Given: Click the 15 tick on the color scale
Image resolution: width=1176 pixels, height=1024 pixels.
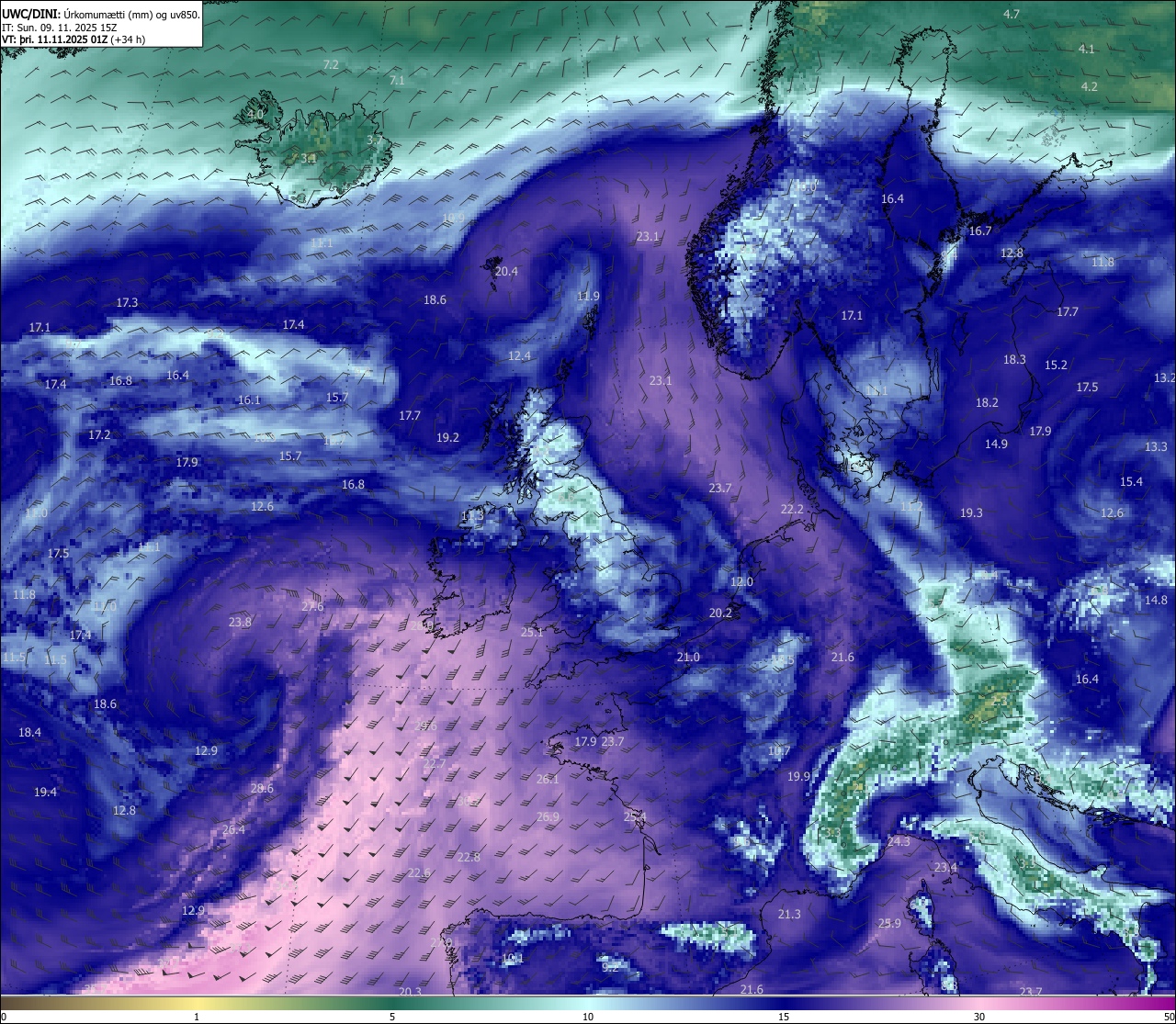Looking at the screenshot, I should click(x=784, y=1017).
